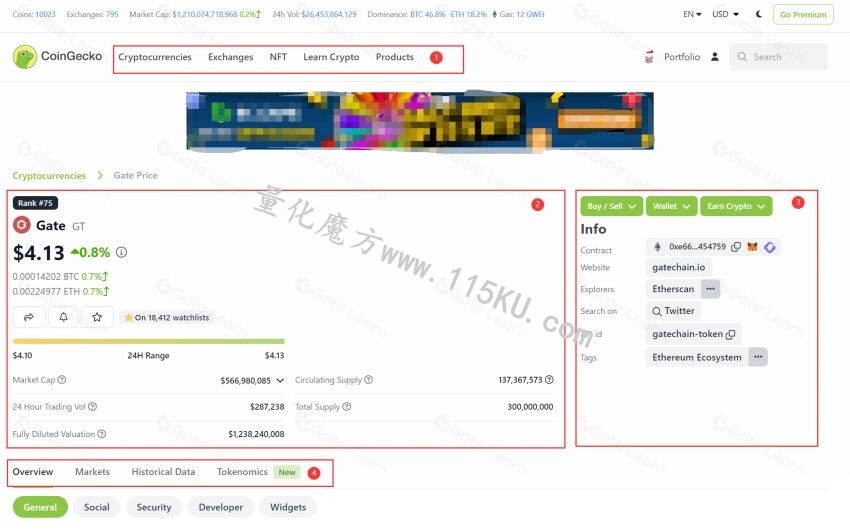Click Coins count 10023 link
Viewport: 850px width, 531px height.
pos(46,14)
